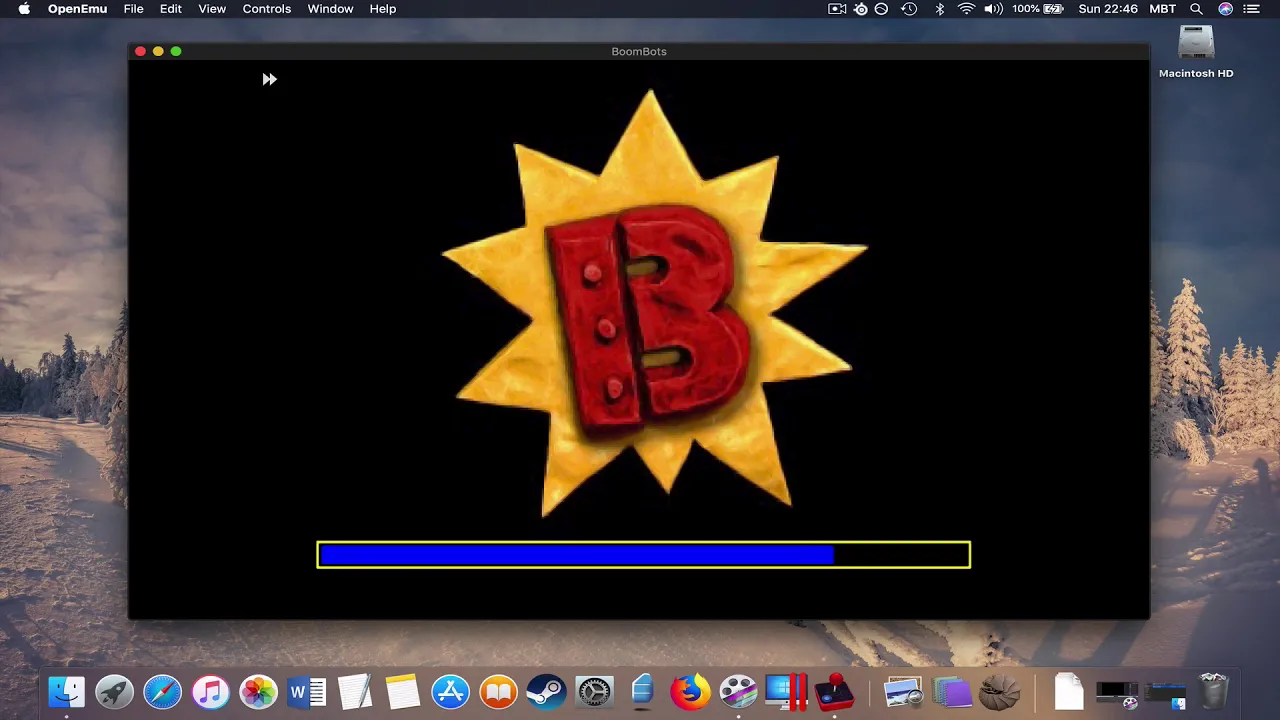Click the first minimized window thumbnail in Dock

pyautogui.click(x=1117, y=693)
